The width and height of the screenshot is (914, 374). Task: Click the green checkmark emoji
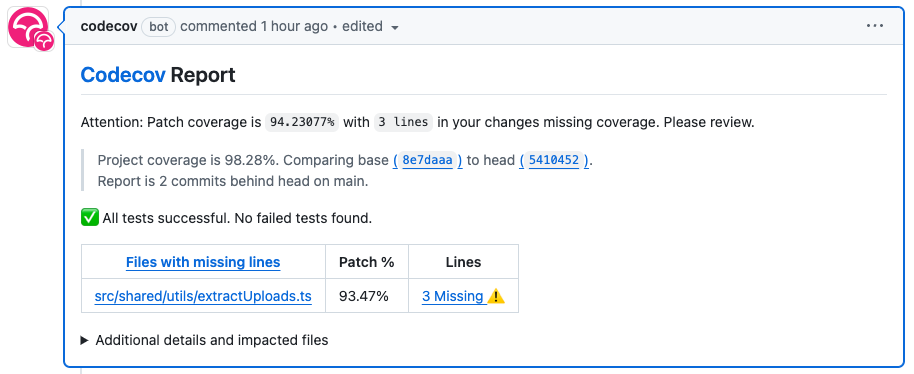point(90,218)
